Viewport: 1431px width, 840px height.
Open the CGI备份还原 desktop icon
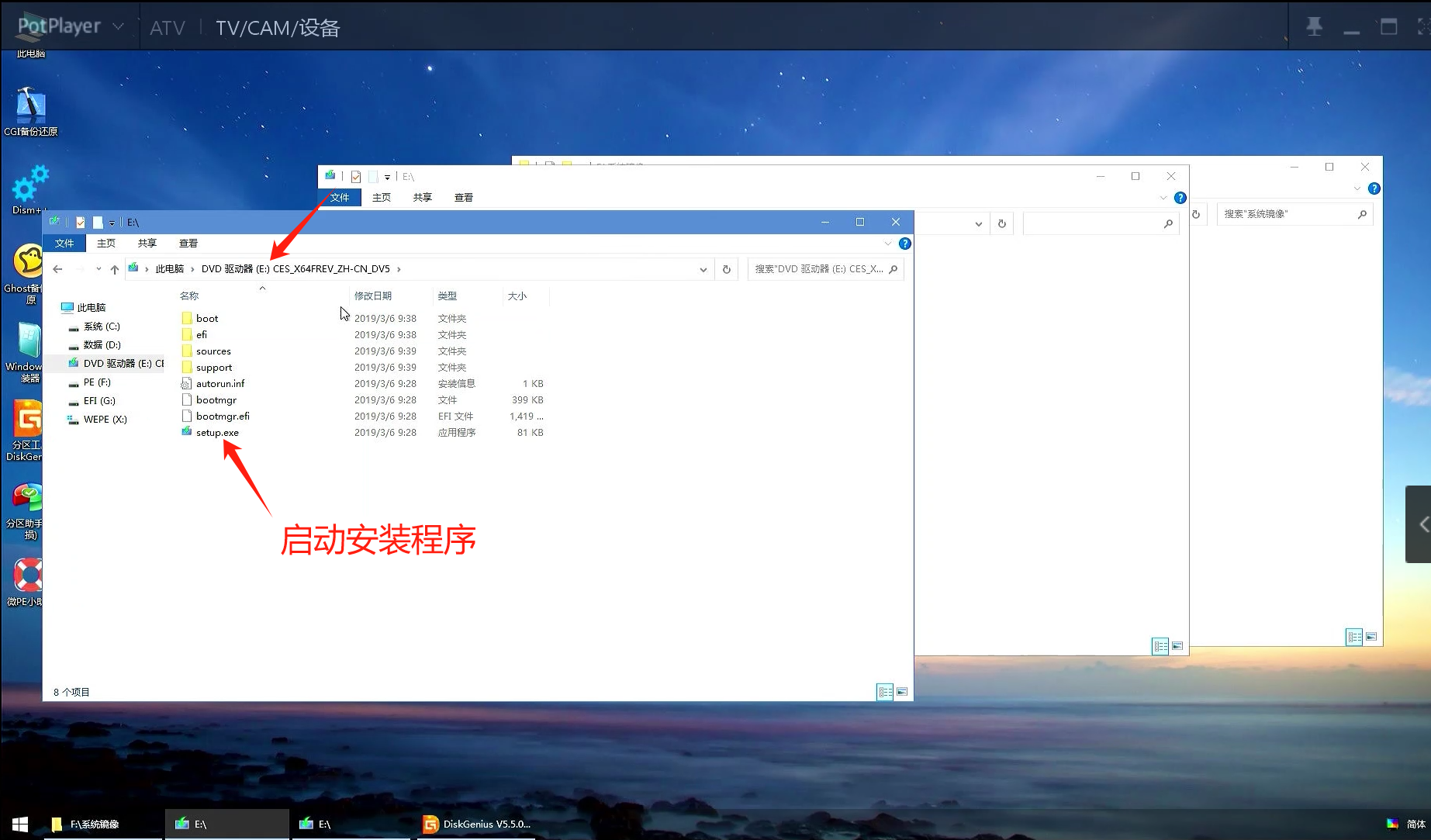coord(30,112)
